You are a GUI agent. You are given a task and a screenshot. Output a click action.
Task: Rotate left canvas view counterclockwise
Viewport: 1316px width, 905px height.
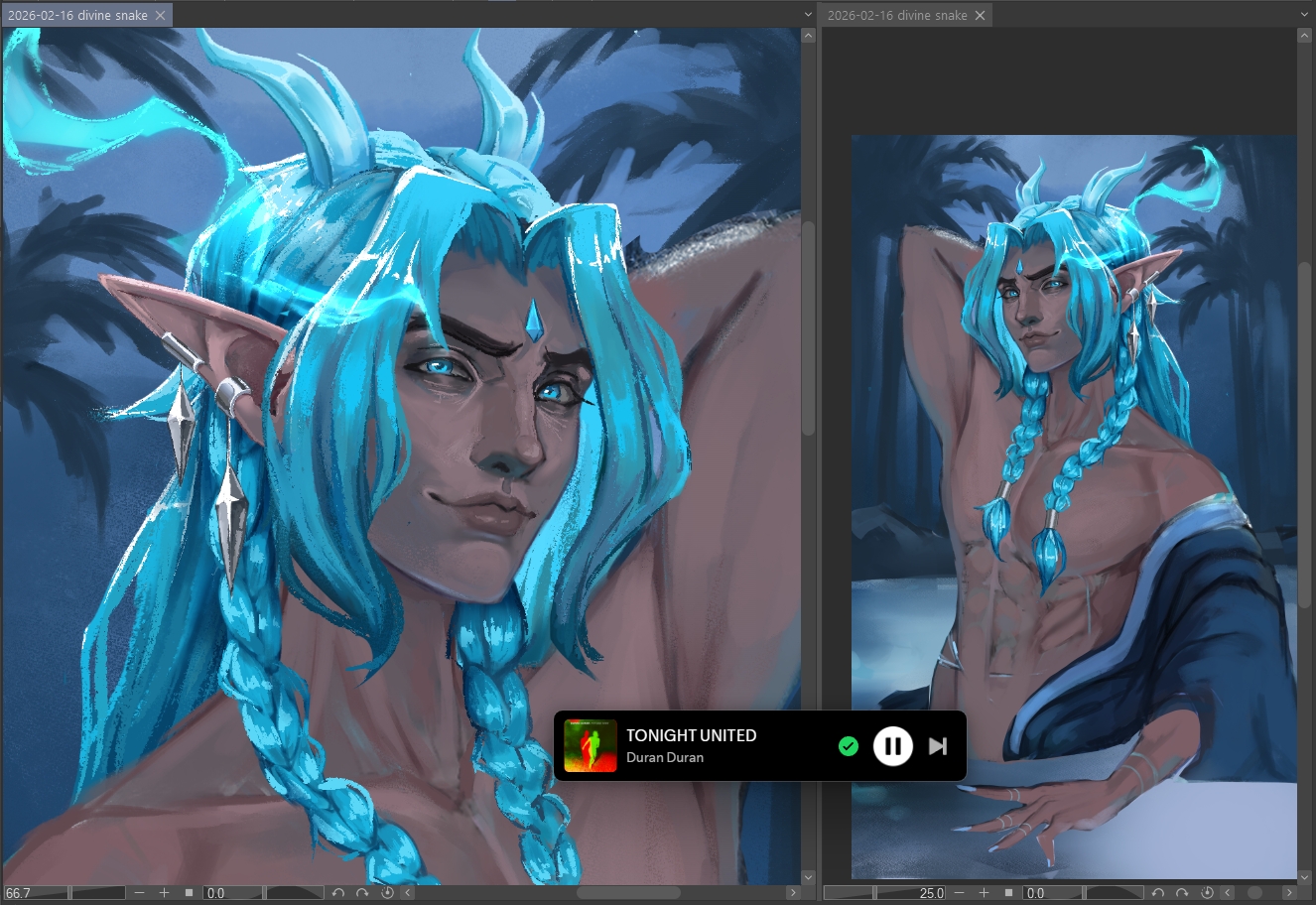338,893
